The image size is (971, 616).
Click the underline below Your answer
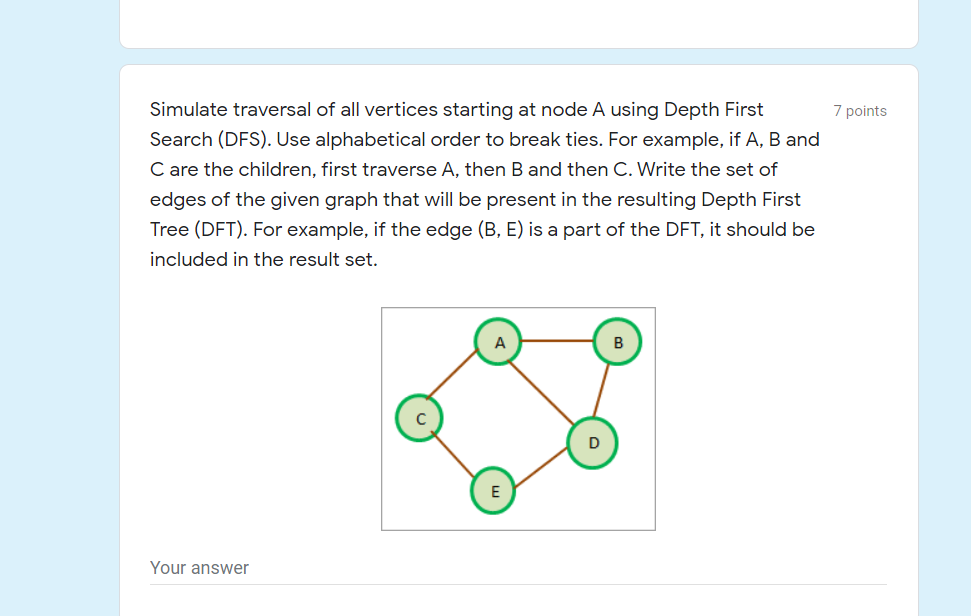point(518,583)
